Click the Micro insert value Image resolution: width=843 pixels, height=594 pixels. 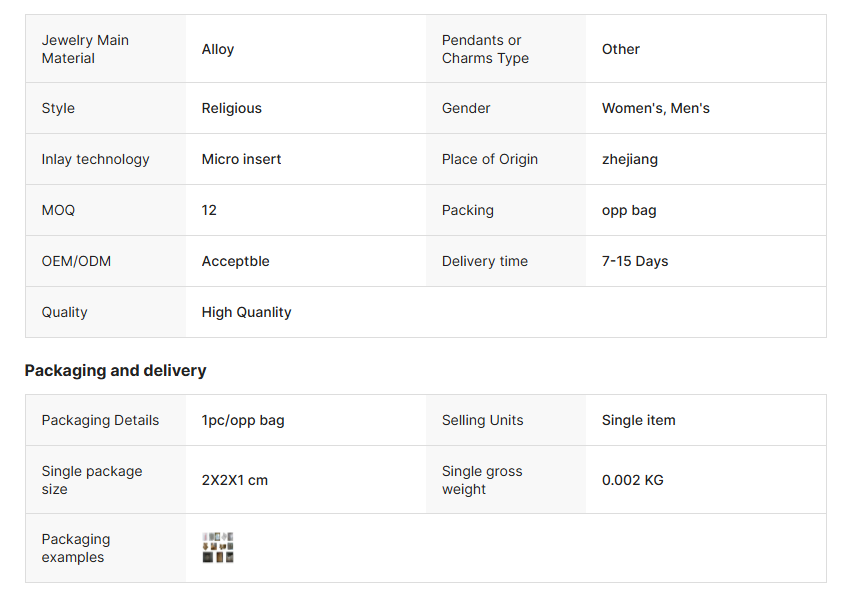[241, 159]
